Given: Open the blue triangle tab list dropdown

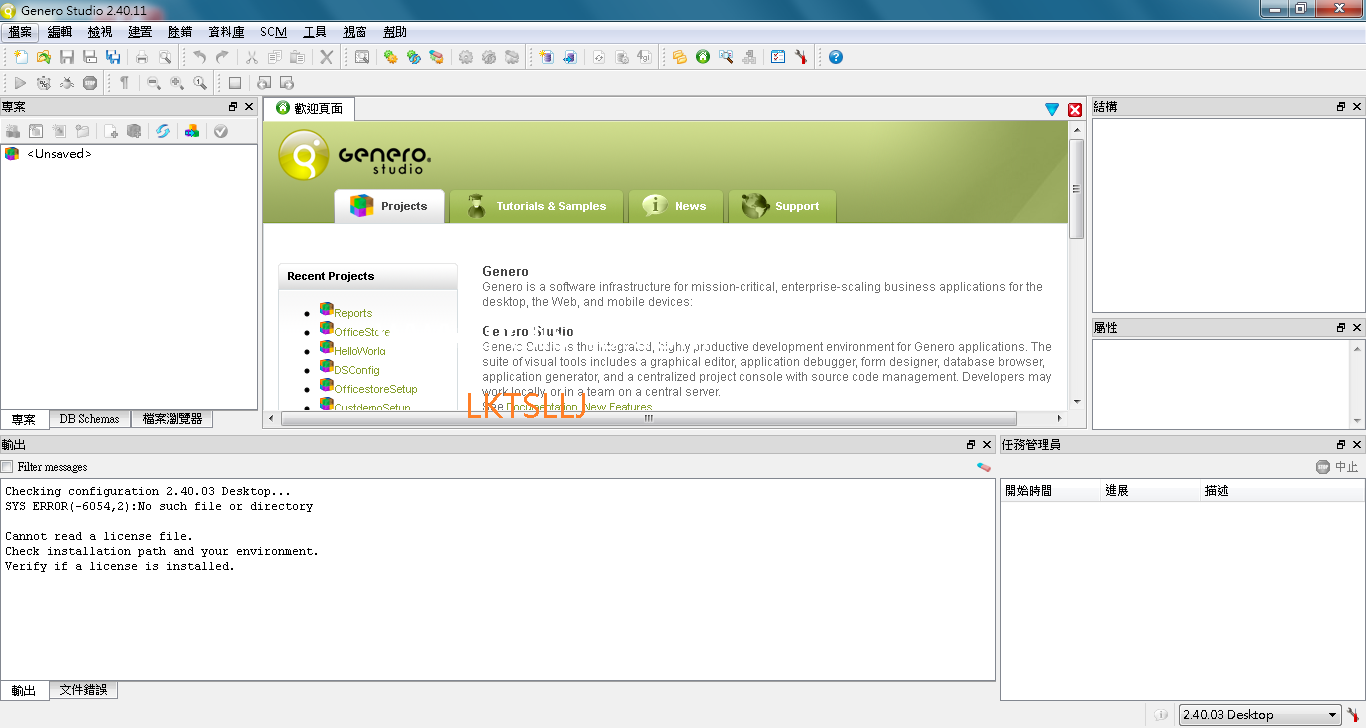Looking at the screenshot, I should pos(1052,109).
